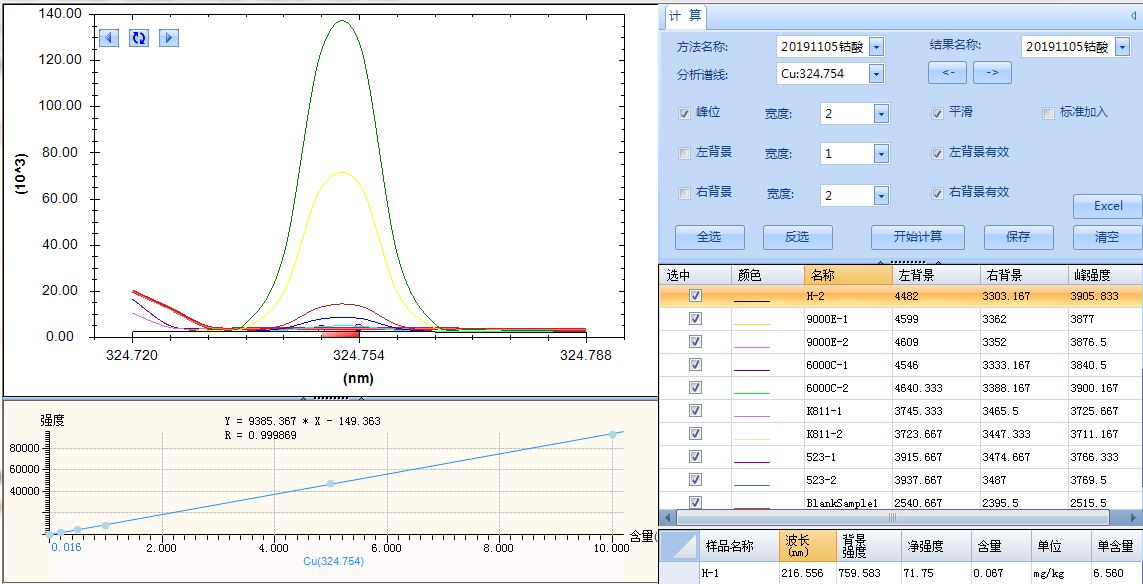Click the yellow color swatch for 9000E-1
The height and width of the screenshot is (584, 1143).
pos(752,320)
